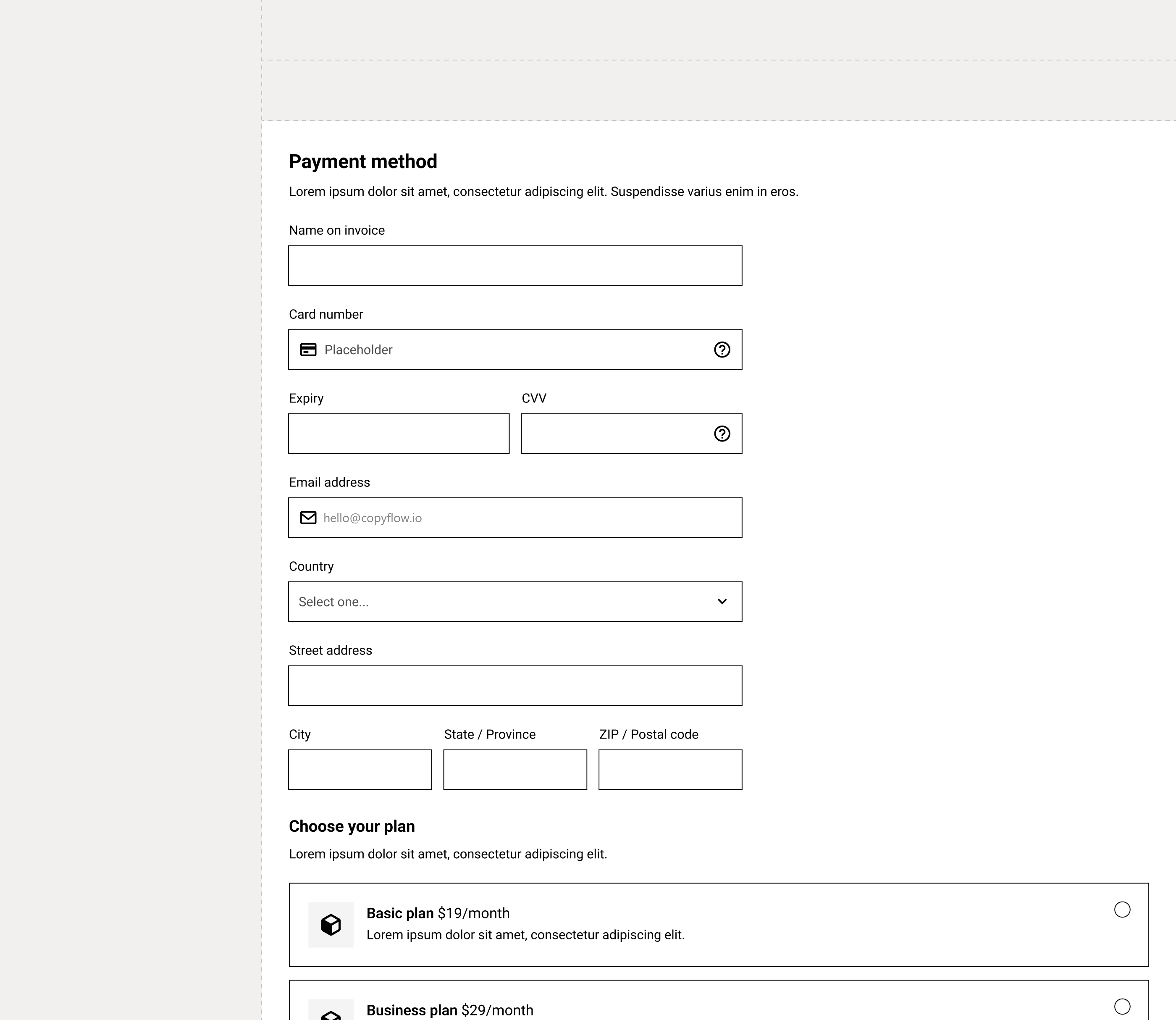Click the Payment method heading
The image size is (1176, 1020).
(363, 162)
